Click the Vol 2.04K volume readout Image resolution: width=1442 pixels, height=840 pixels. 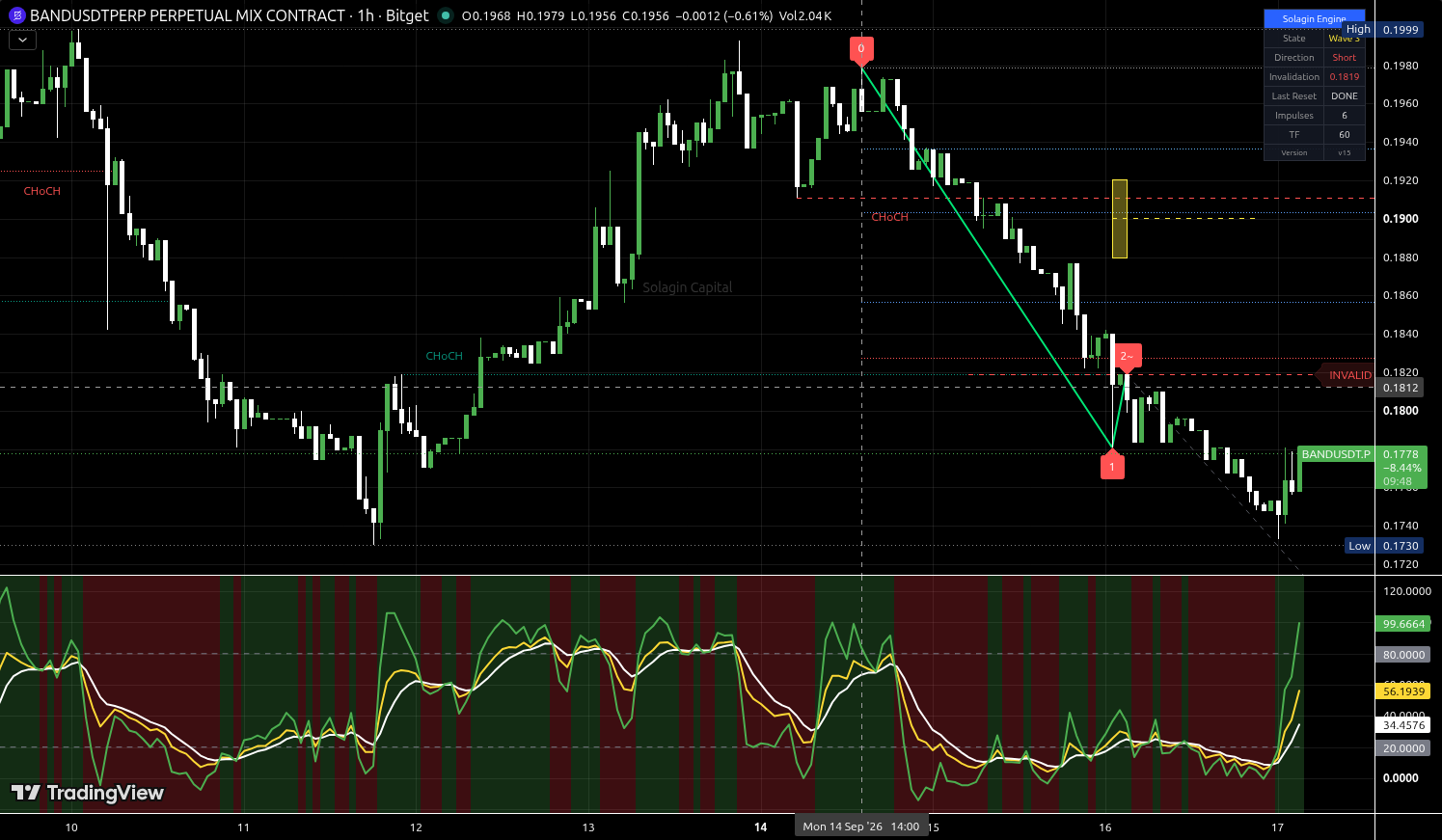click(x=804, y=16)
